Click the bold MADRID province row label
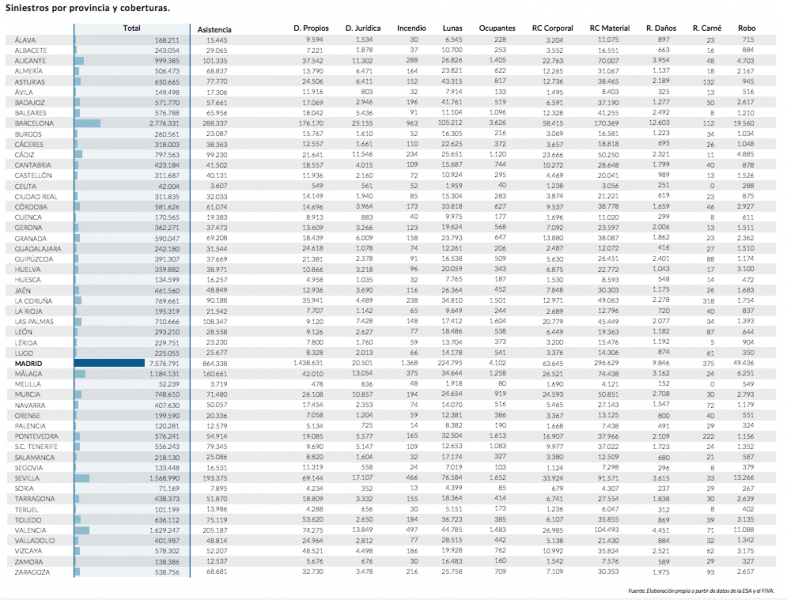787x600 pixels. coord(29,364)
